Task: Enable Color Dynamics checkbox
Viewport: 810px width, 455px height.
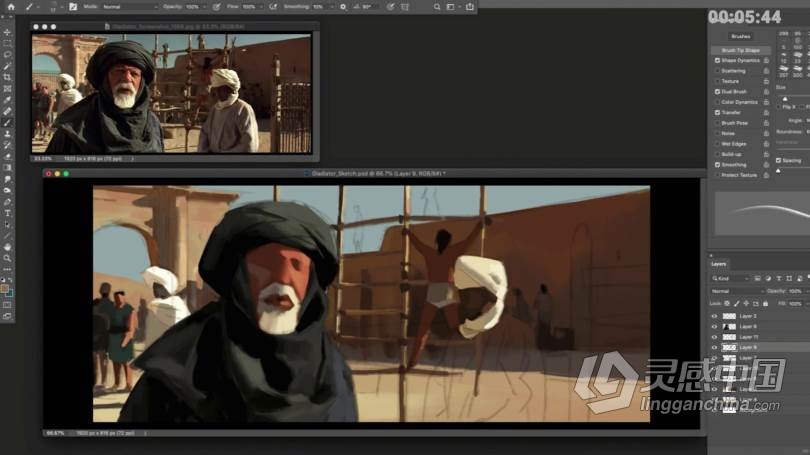Action: (x=718, y=102)
